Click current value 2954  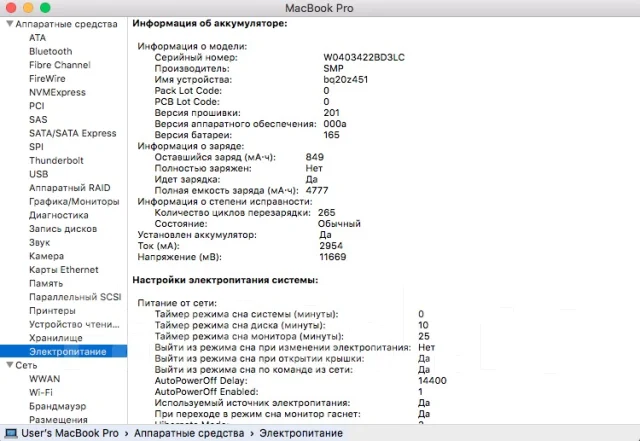(331, 246)
